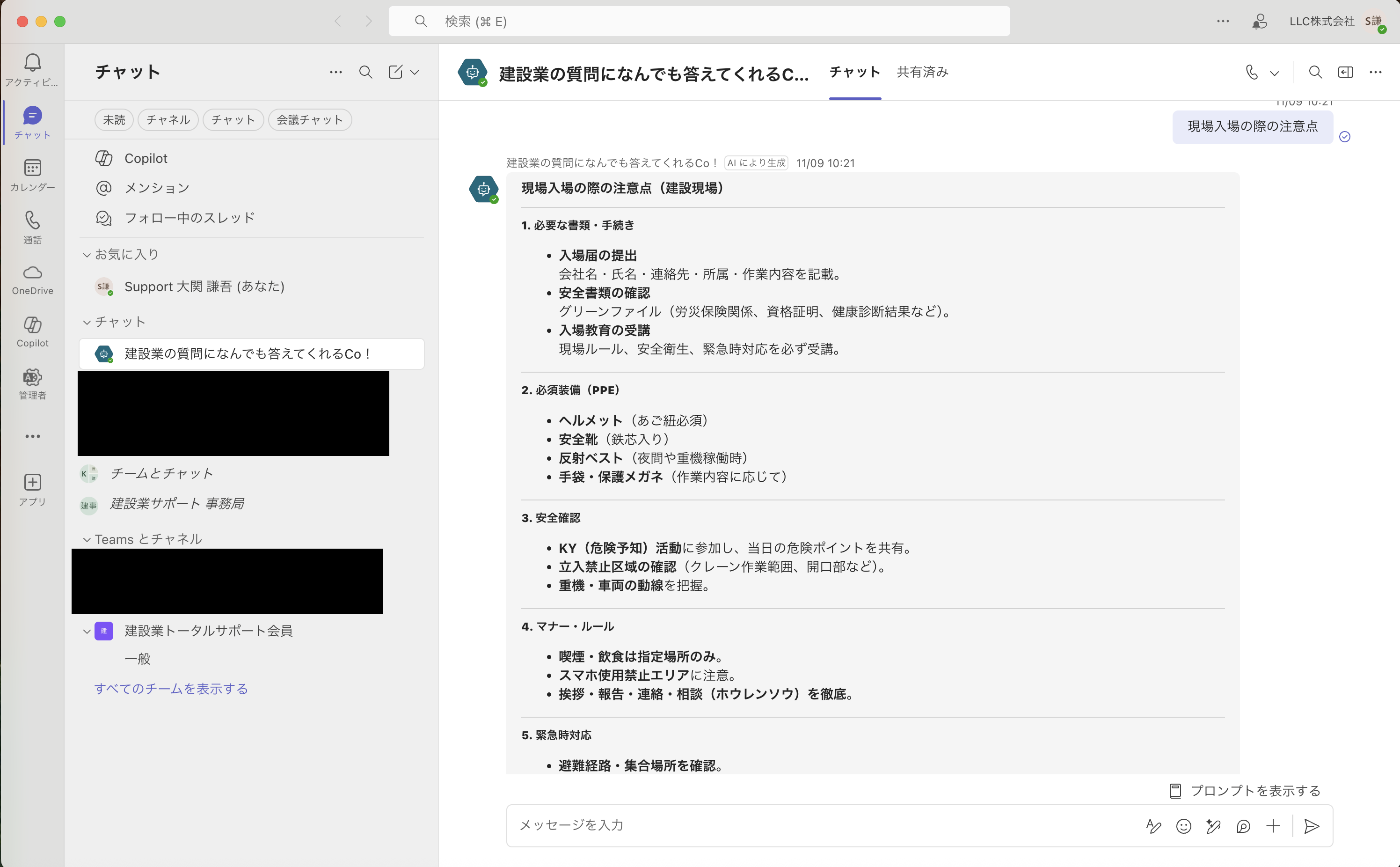Open text formatting options for the message
This screenshot has width=1400, height=867.
(x=1153, y=826)
